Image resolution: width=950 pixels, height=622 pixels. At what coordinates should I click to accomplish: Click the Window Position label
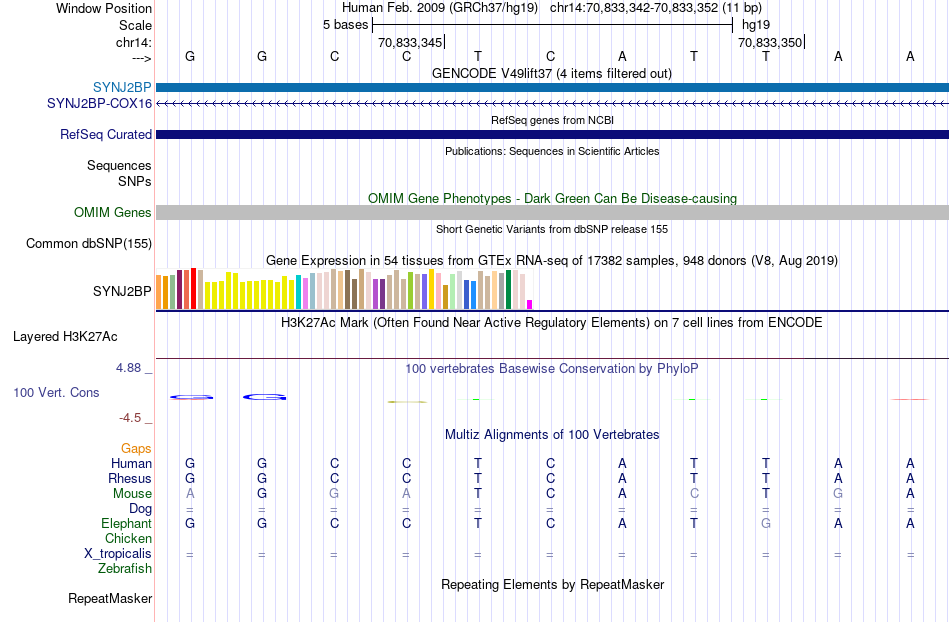tap(104, 8)
